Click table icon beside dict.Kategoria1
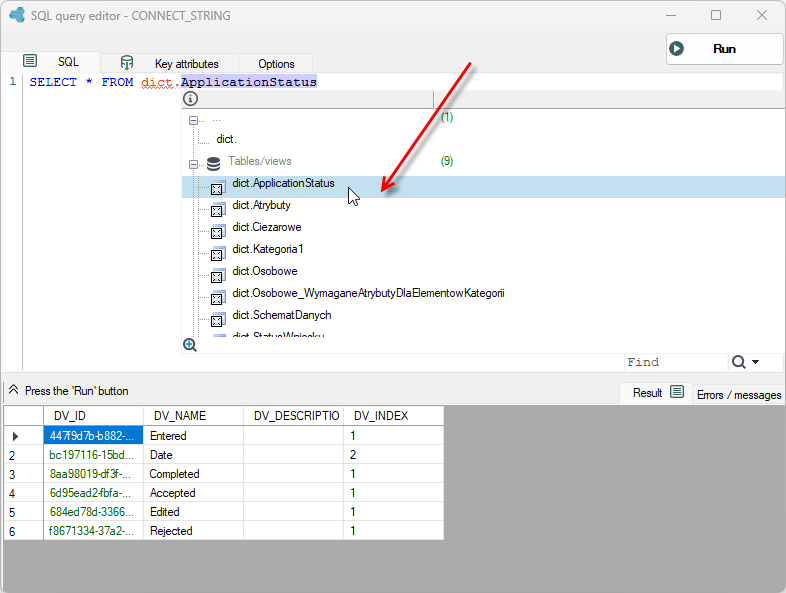 218,253
